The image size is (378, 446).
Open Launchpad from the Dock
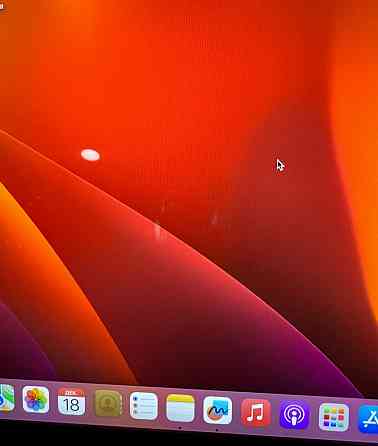pos(334,417)
